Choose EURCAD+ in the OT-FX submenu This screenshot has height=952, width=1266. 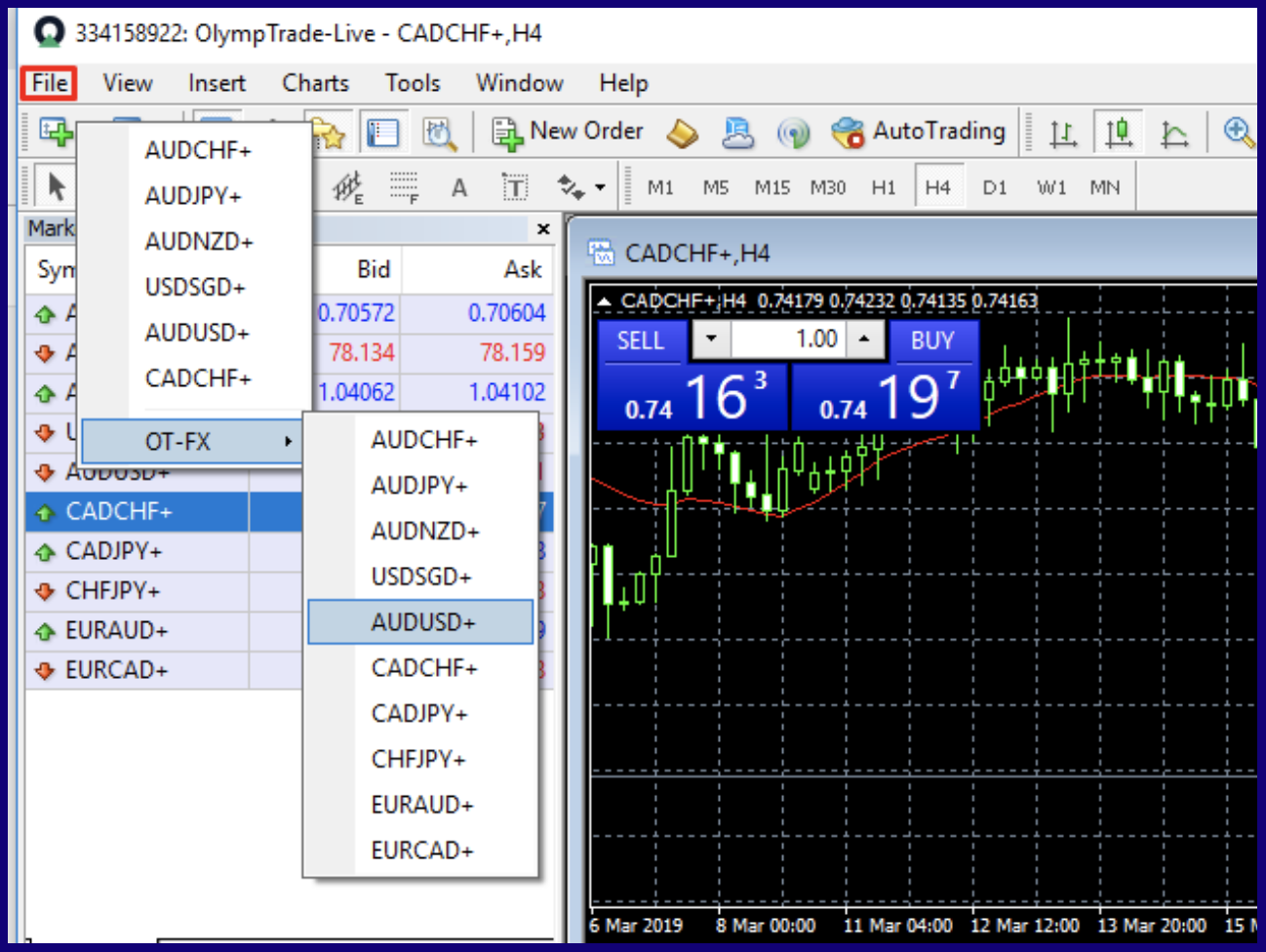pos(421,851)
